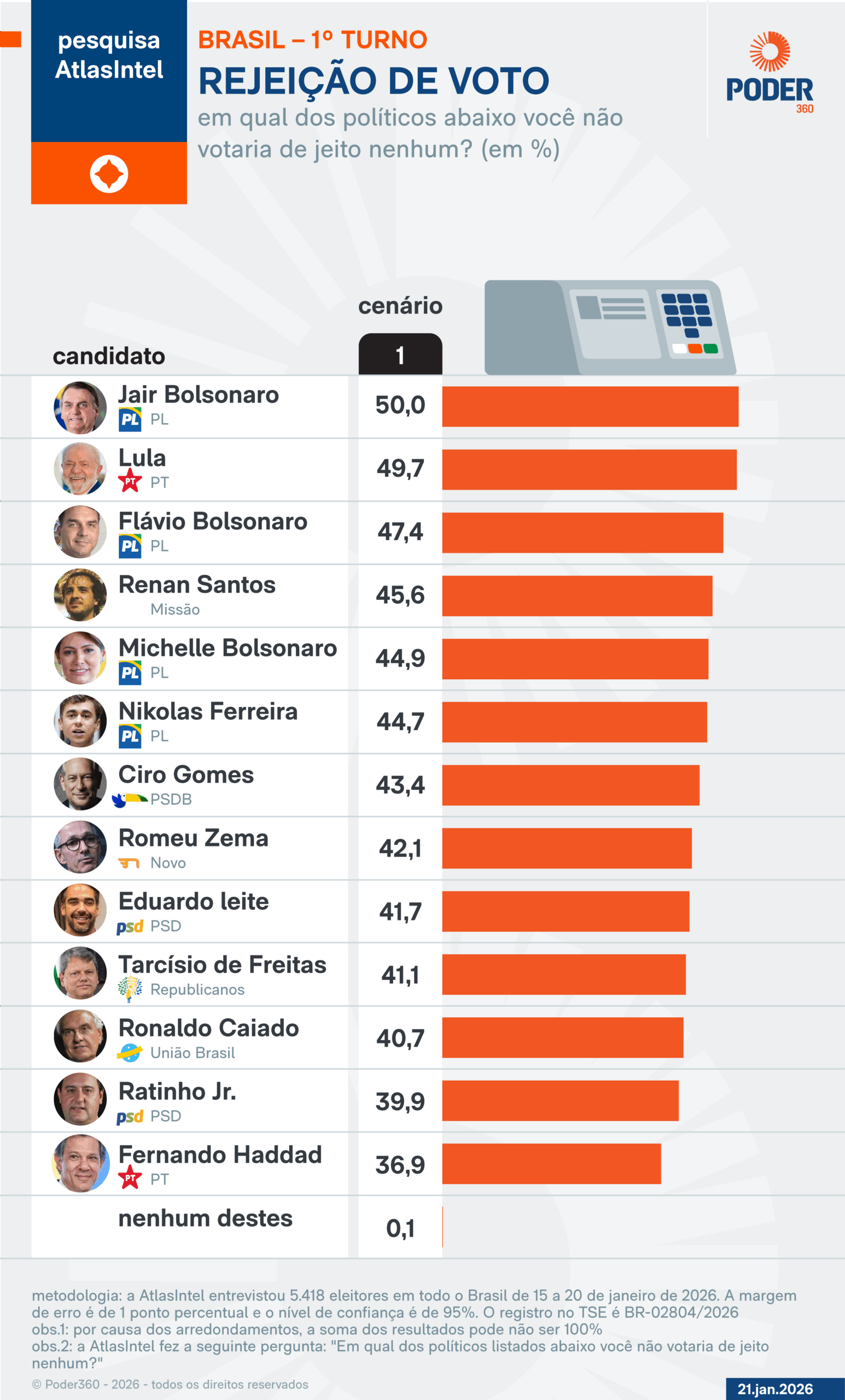The image size is (845, 1400).
Task: Click the Republicanos logo under Tarcísio de Freitas
Action: click(x=130, y=989)
